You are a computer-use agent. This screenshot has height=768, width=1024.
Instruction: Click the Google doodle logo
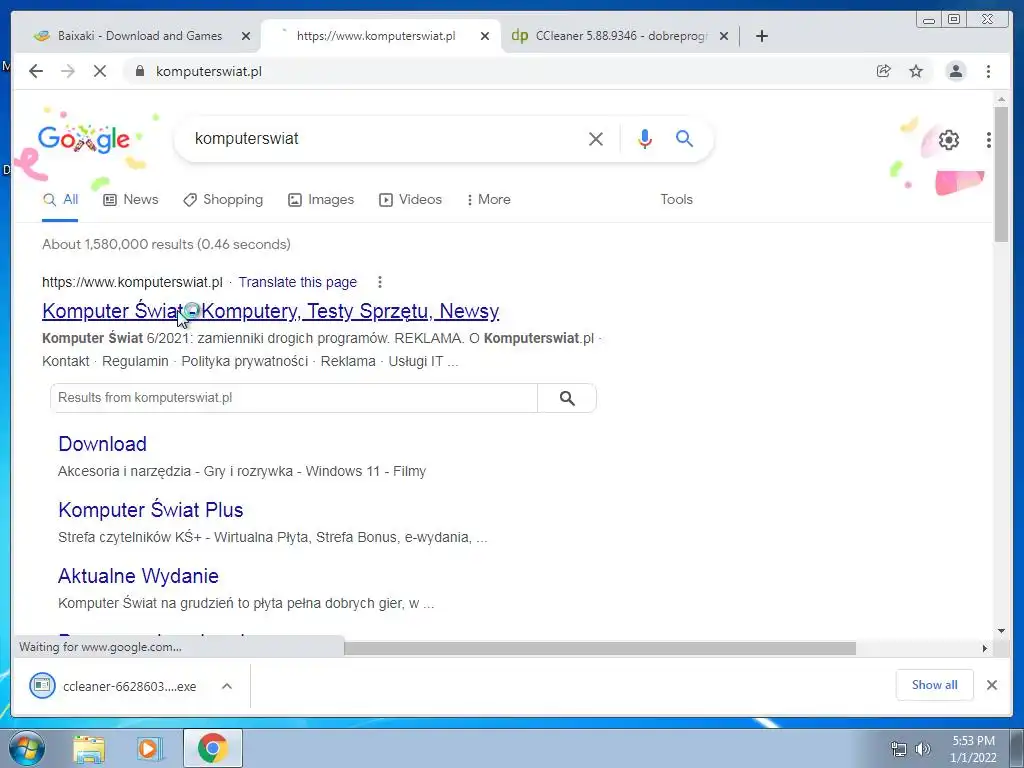[x=84, y=138]
